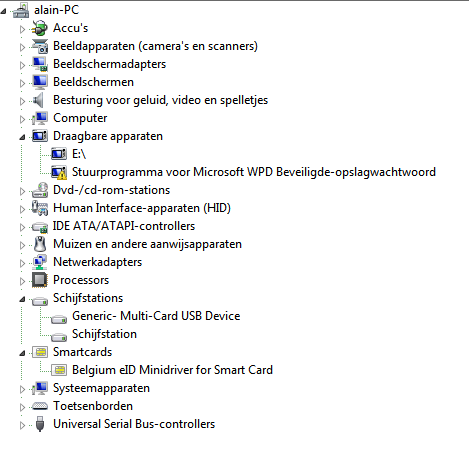Click the disc drive icon for Dvd-/cd-rom-stations
This screenshot has height=457, width=469.
coord(40,190)
